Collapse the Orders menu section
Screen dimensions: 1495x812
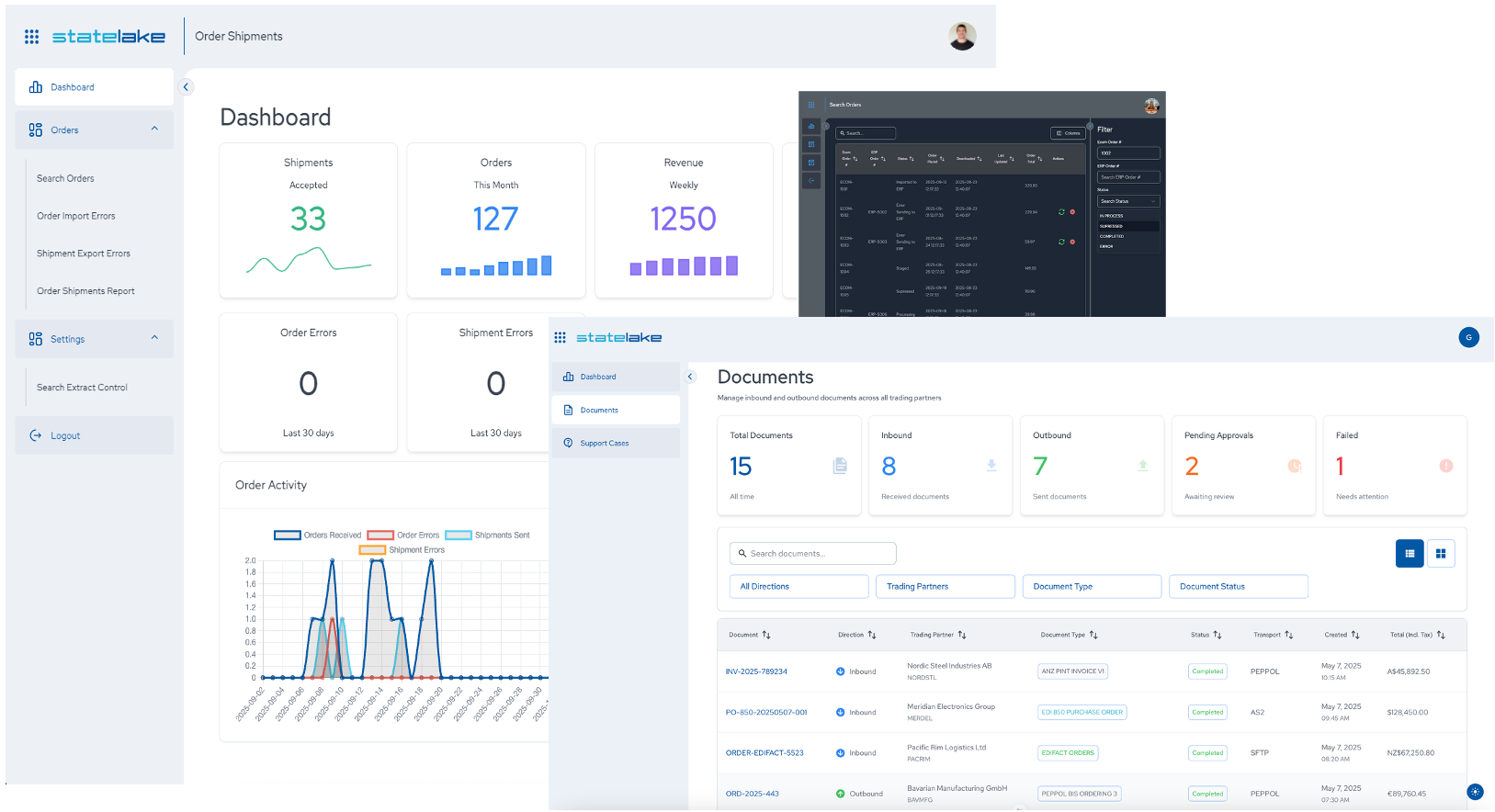[x=154, y=130]
